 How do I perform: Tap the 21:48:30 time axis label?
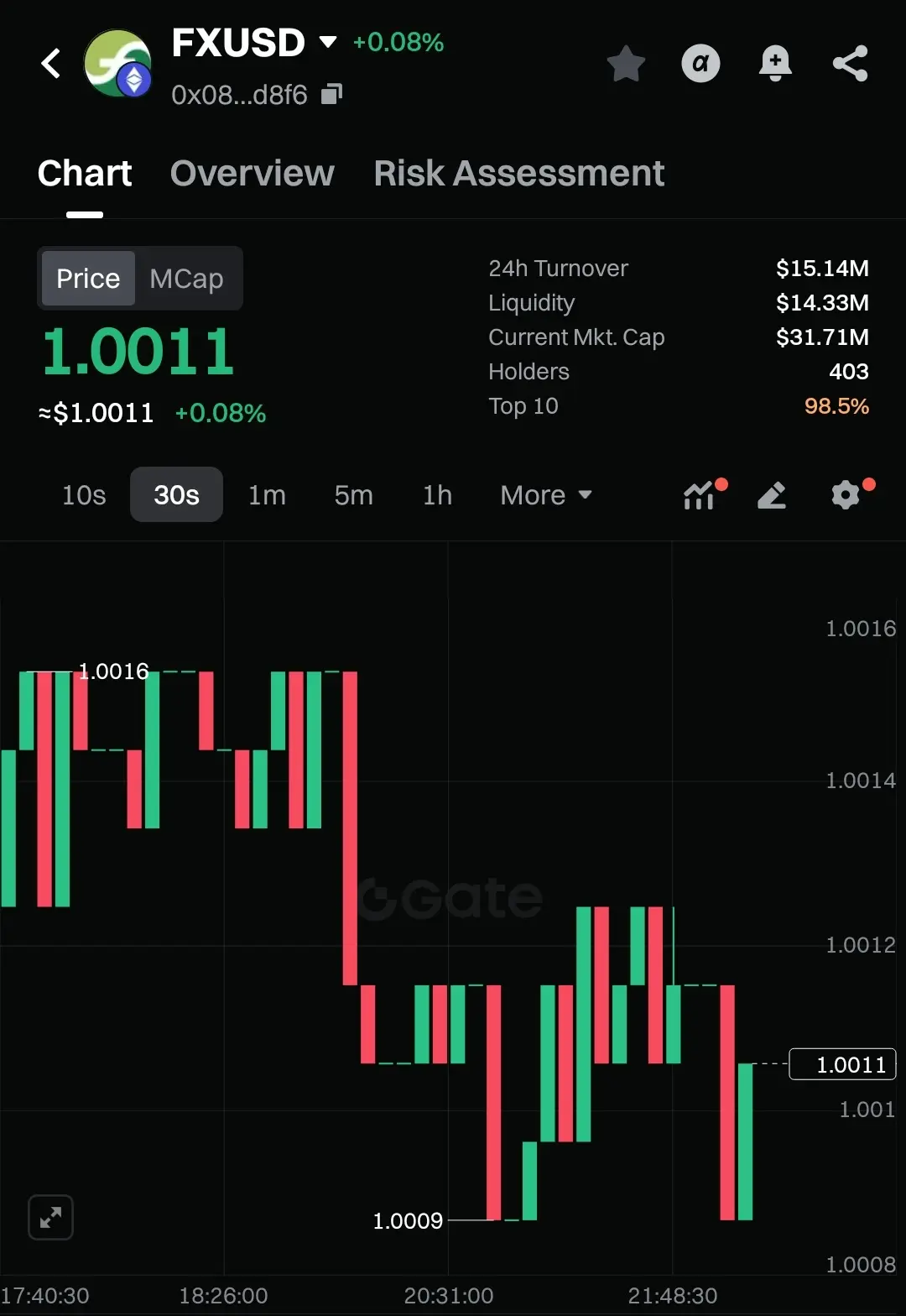click(x=673, y=1296)
